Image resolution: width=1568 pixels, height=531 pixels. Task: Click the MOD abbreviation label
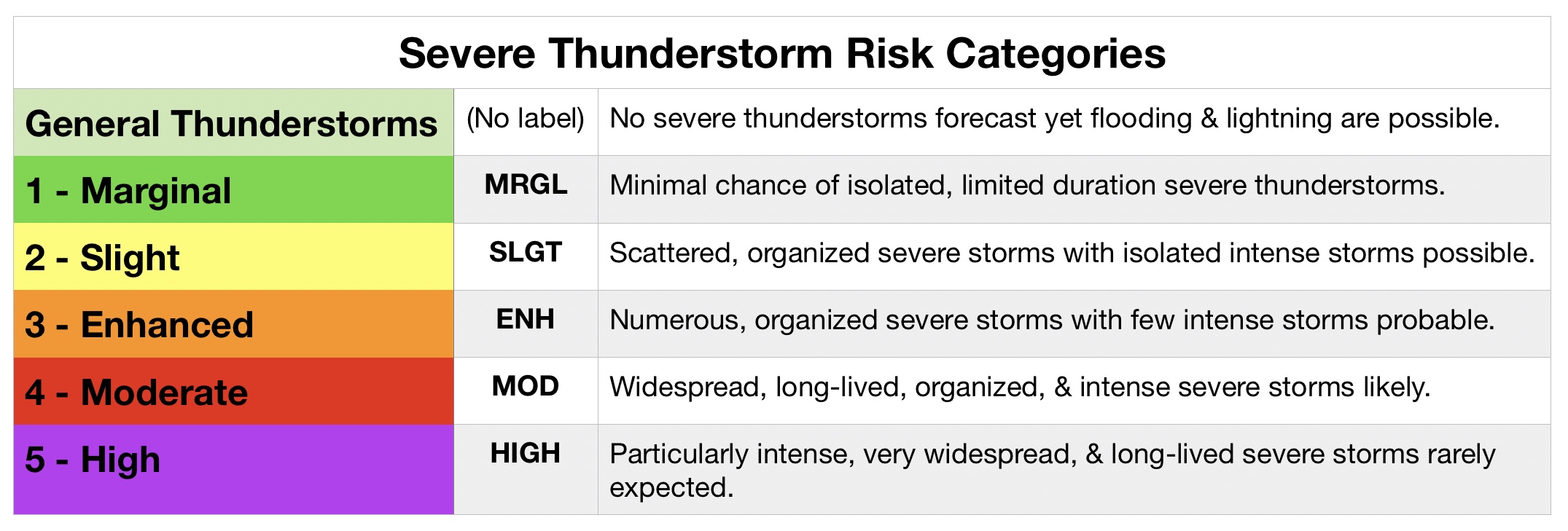(525, 386)
